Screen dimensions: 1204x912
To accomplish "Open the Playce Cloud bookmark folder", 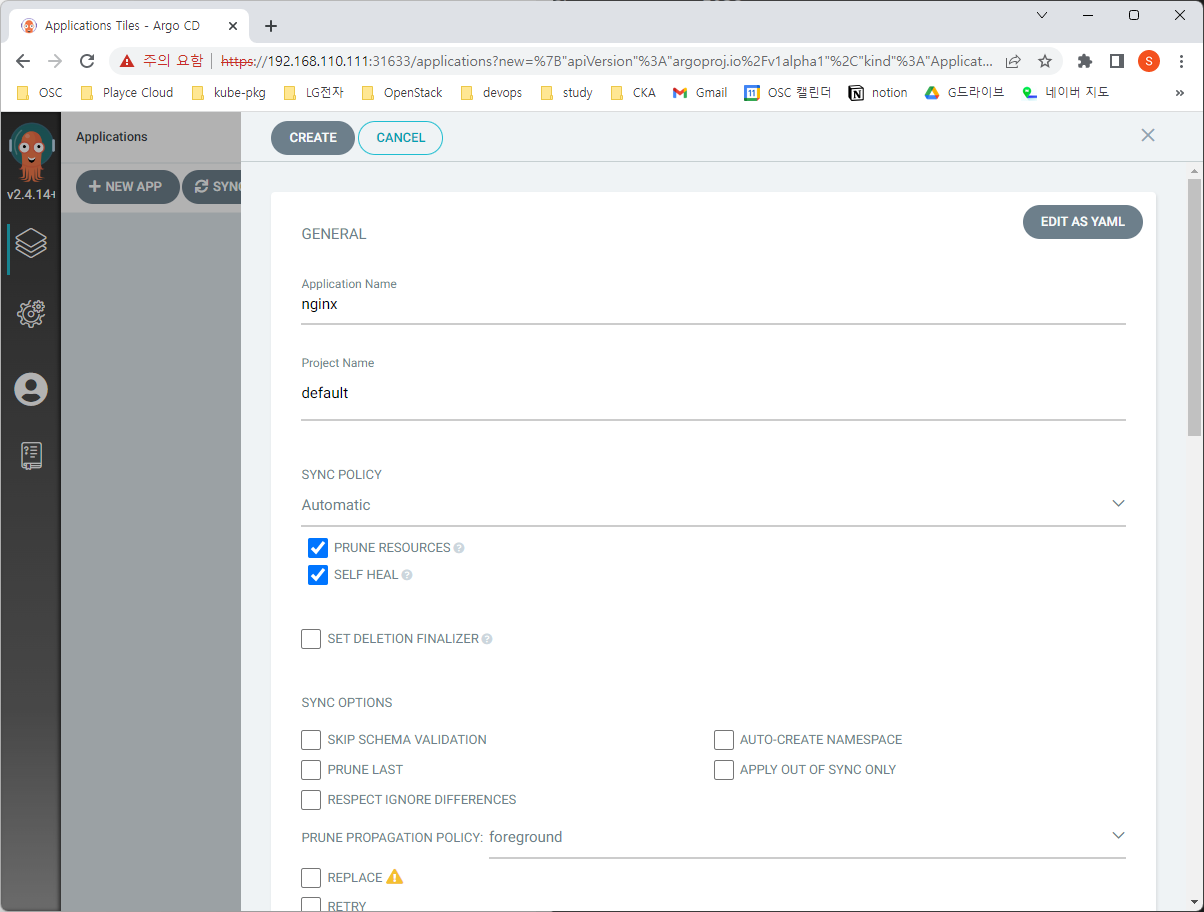I will (126, 93).
